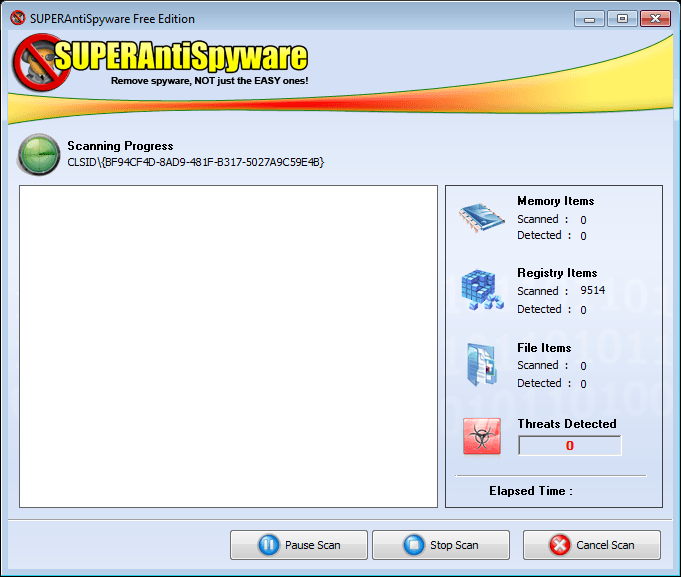Cancel the scan with Cancel Scan button
Viewport: 681px width, 577px height.
(x=591, y=545)
